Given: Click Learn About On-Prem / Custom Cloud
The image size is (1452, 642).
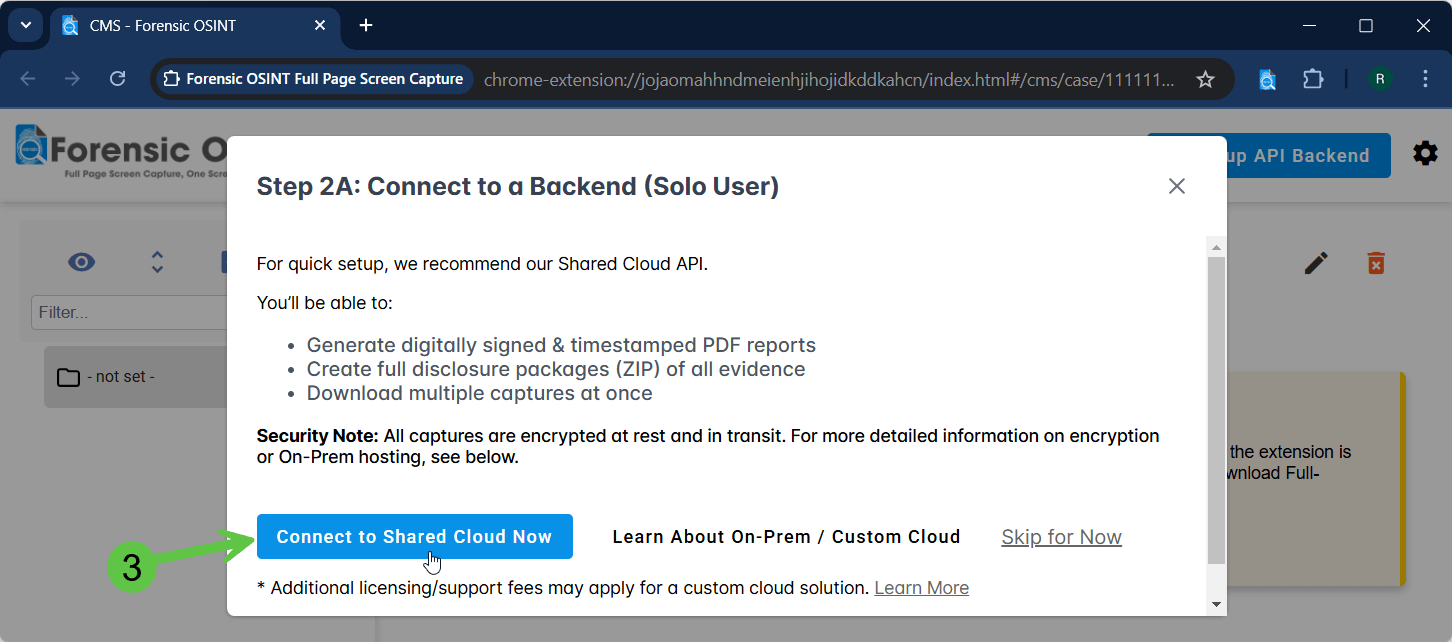Looking at the screenshot, I should click(786, 537).
